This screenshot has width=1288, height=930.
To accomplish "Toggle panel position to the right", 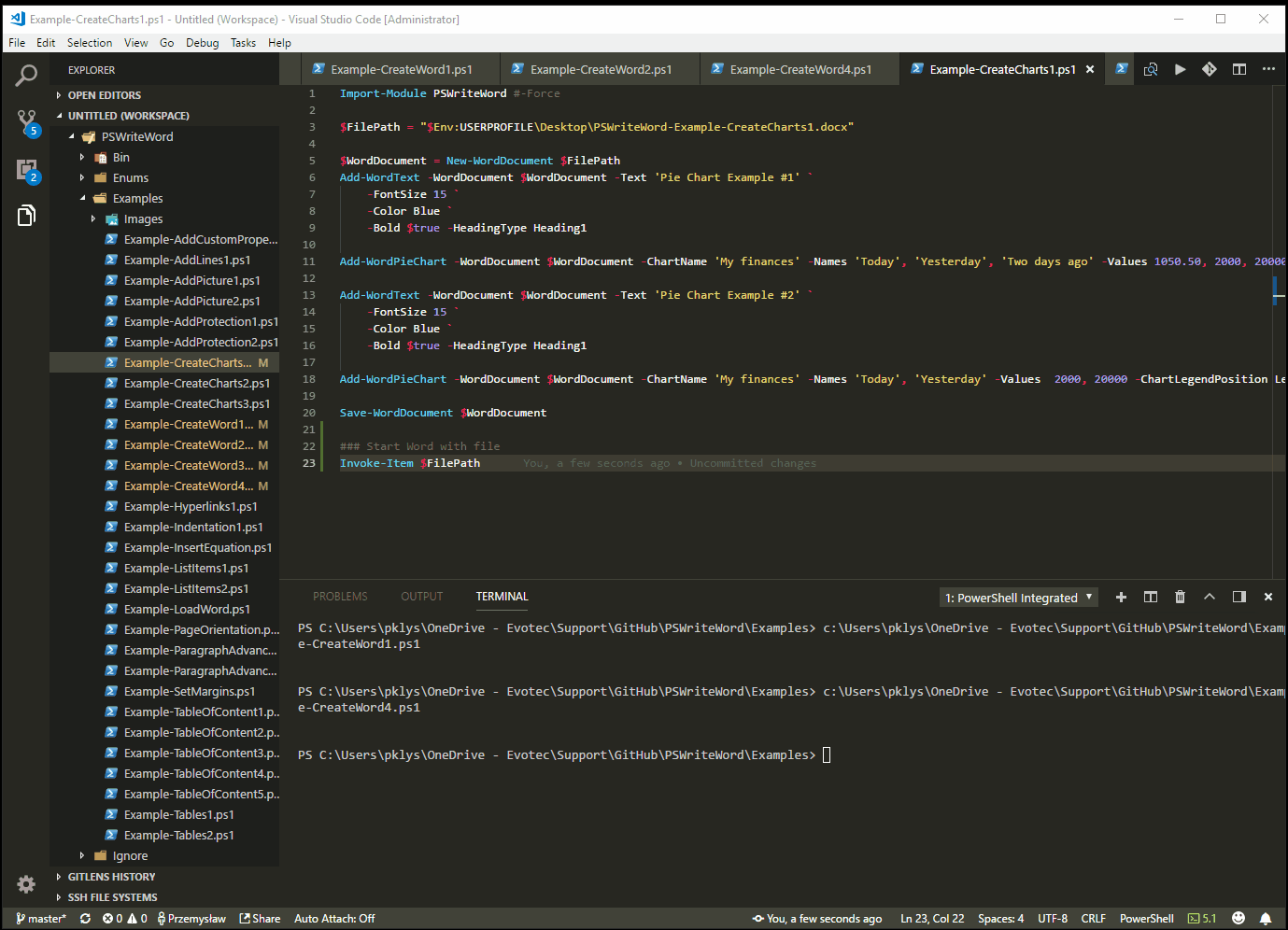I will [x=1238, y=597].
